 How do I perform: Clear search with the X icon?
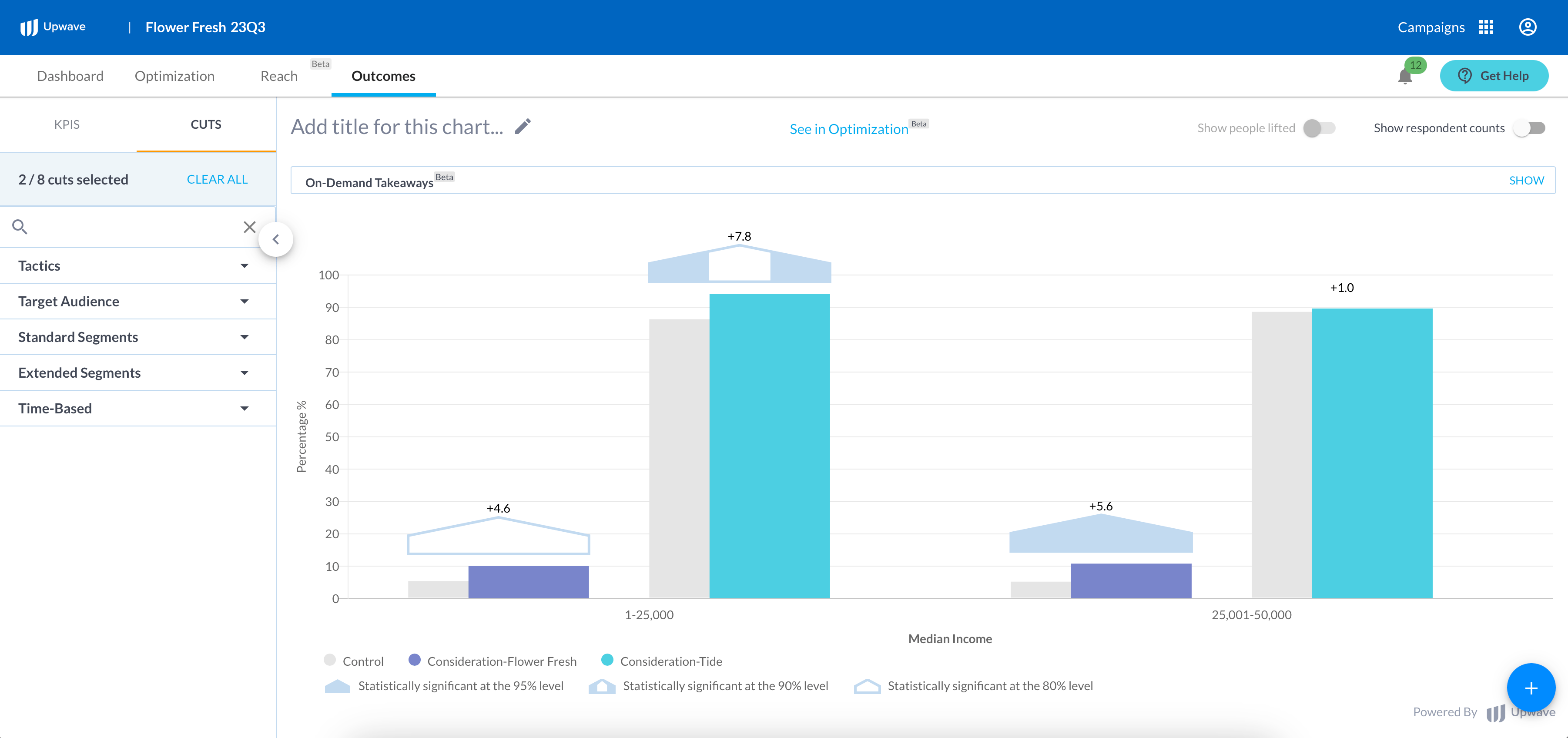(250, 227)
